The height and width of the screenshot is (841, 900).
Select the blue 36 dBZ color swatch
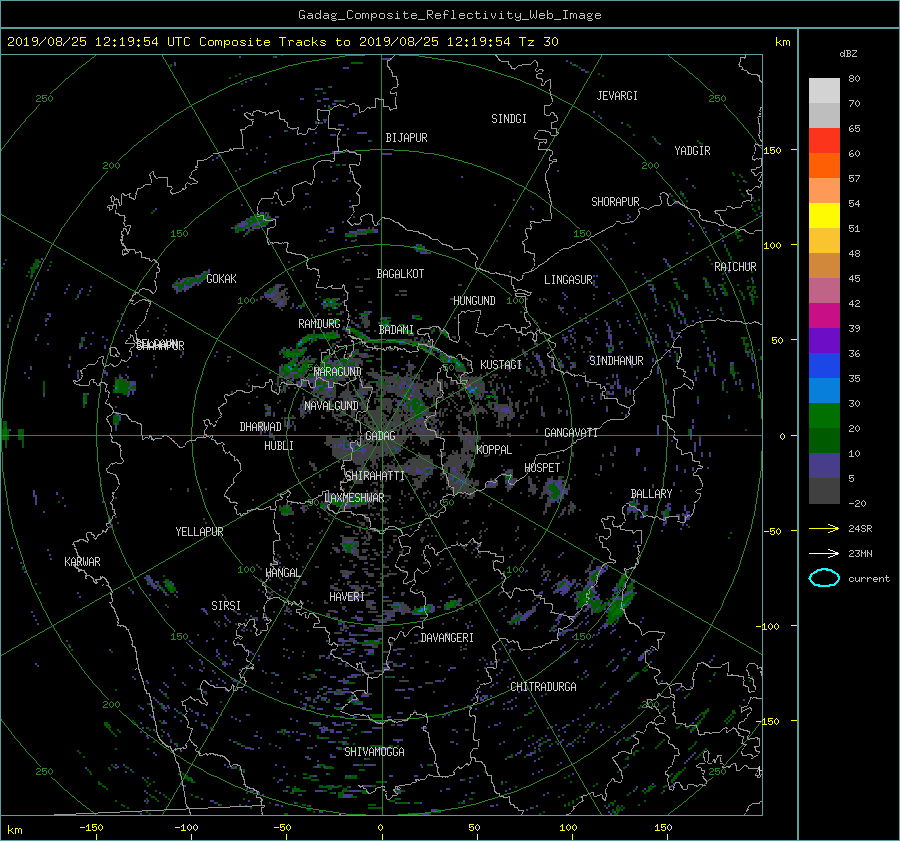tap(824, 366)
